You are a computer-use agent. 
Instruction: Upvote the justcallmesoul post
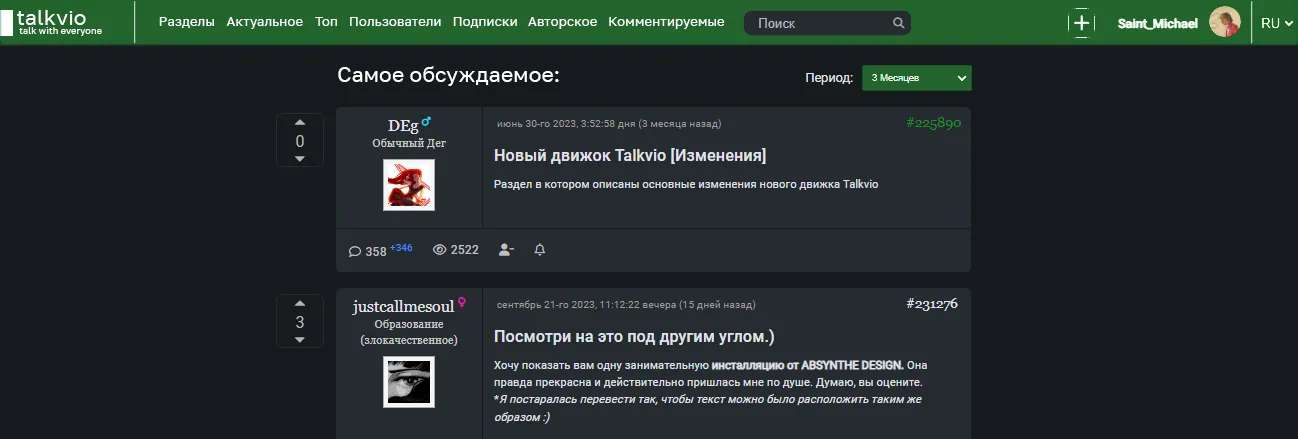point(300,304)
